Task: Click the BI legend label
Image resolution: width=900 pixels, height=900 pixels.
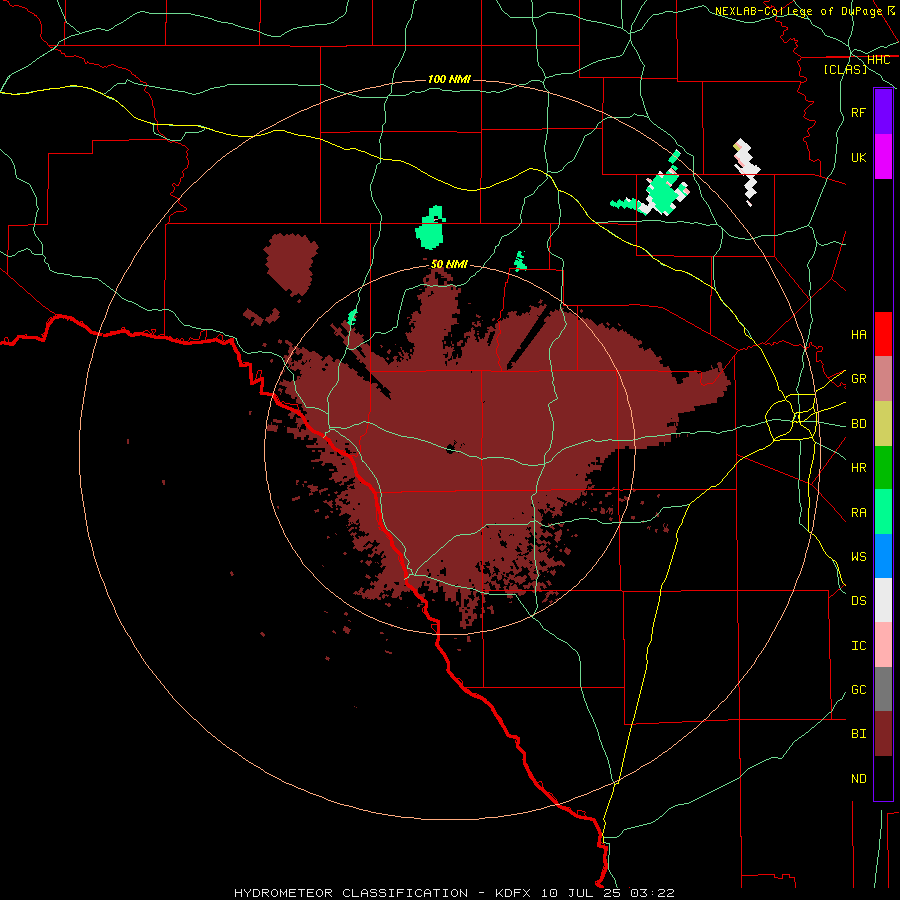Action: point(859,734)
